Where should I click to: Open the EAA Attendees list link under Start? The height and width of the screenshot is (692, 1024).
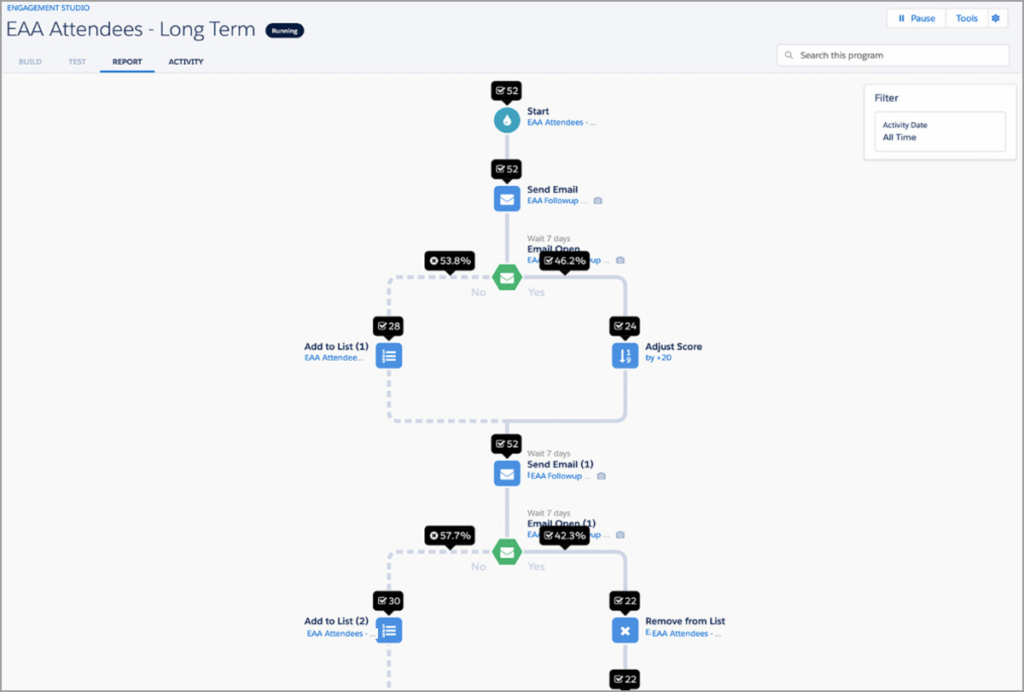pyautogui.click(x=561, y=123)
